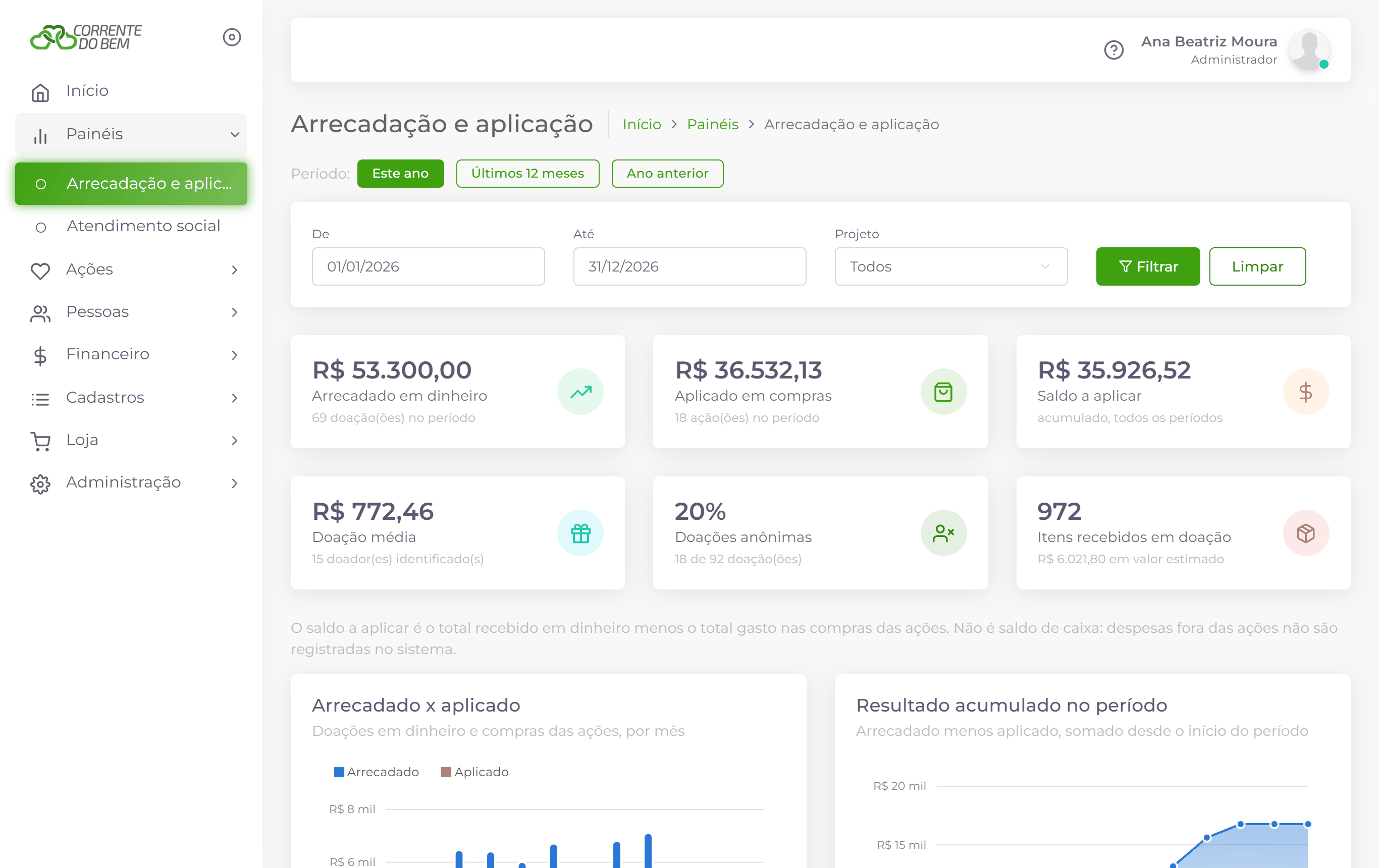Expand the Financeiro submenu chevron
This screenshot has height=868, width=1379.
pos(235,355)
